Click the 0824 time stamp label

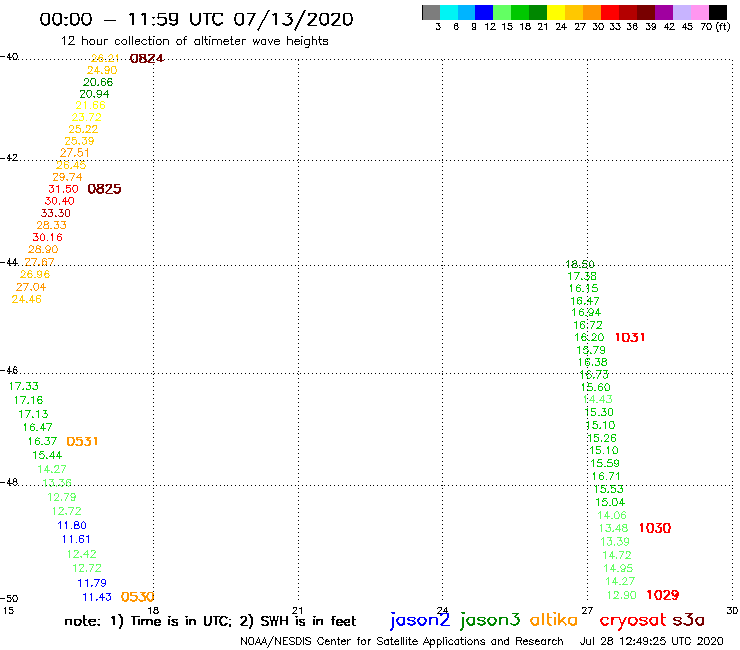146,59
